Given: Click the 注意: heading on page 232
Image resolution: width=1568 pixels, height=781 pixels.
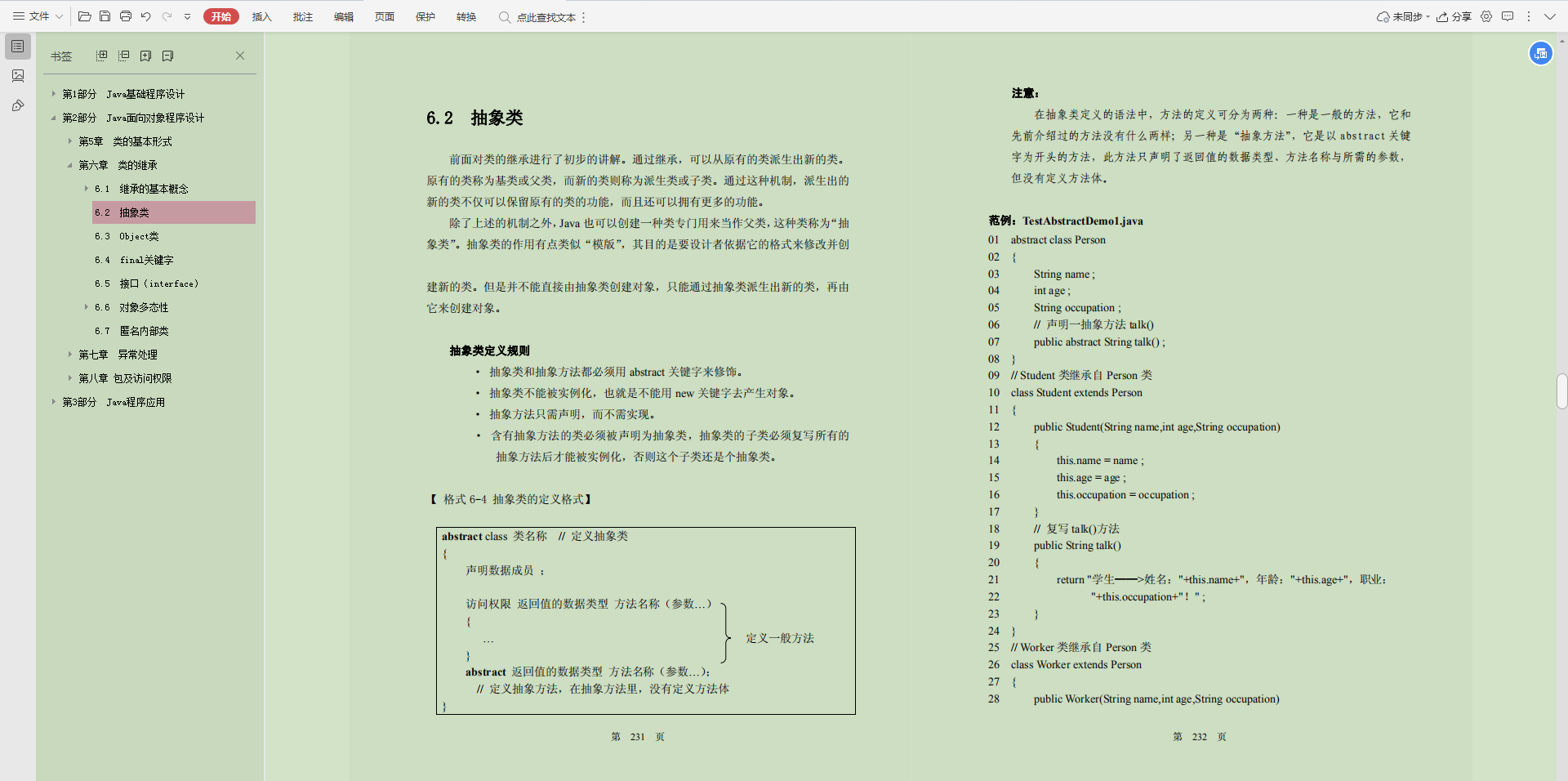Looking at the screenshot, I should pyautogui.click(x=1025, y=93).
